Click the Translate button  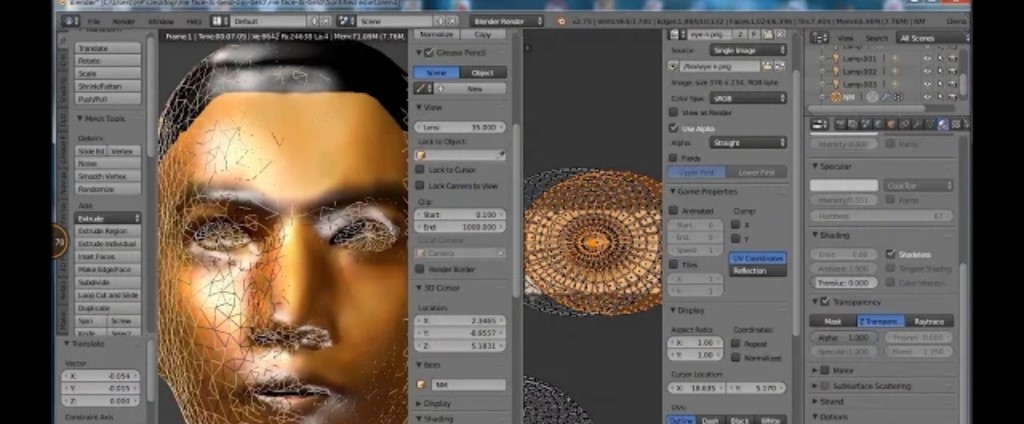108,48
